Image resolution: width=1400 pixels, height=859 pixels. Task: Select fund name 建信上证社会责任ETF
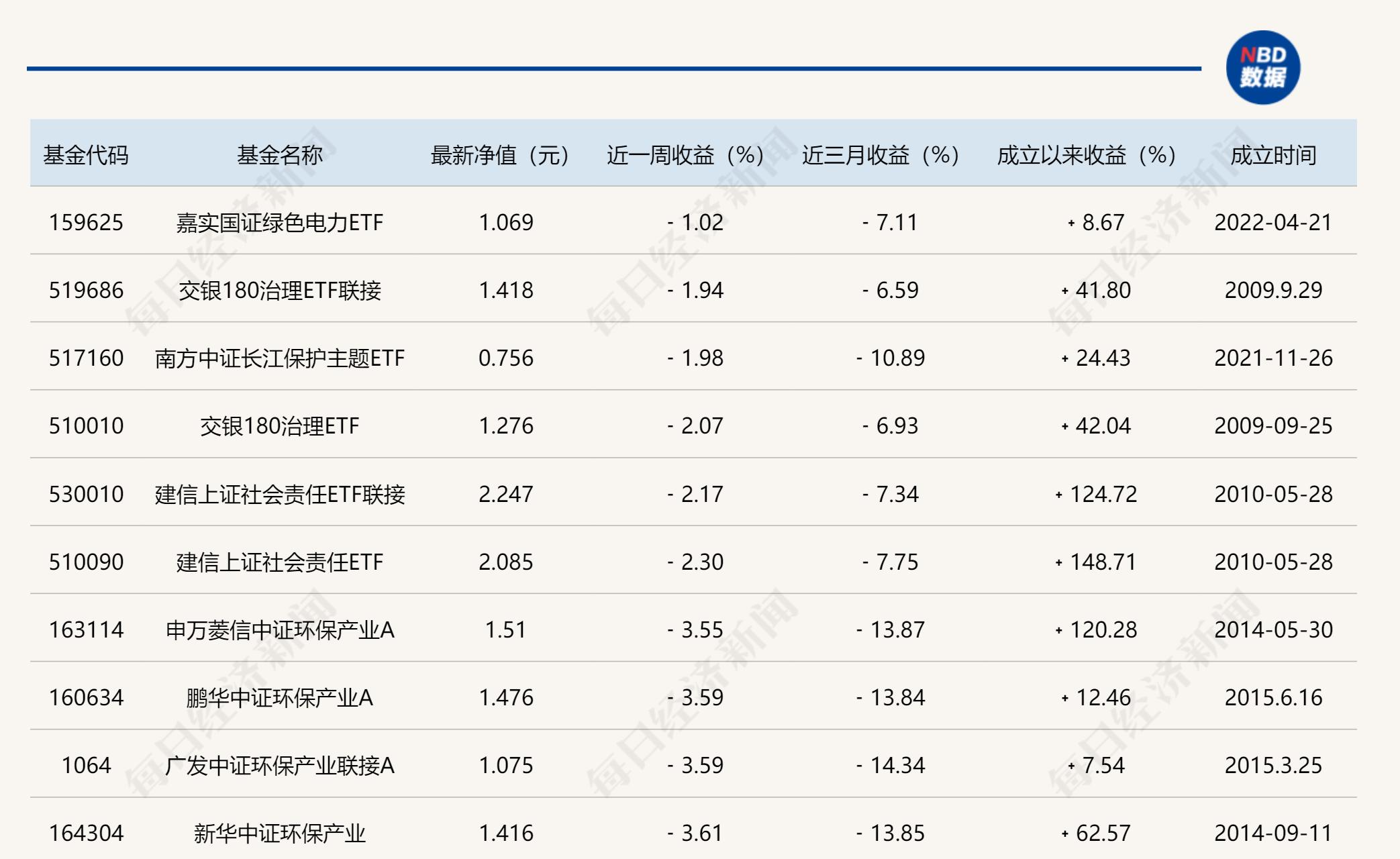pos(280,562)
